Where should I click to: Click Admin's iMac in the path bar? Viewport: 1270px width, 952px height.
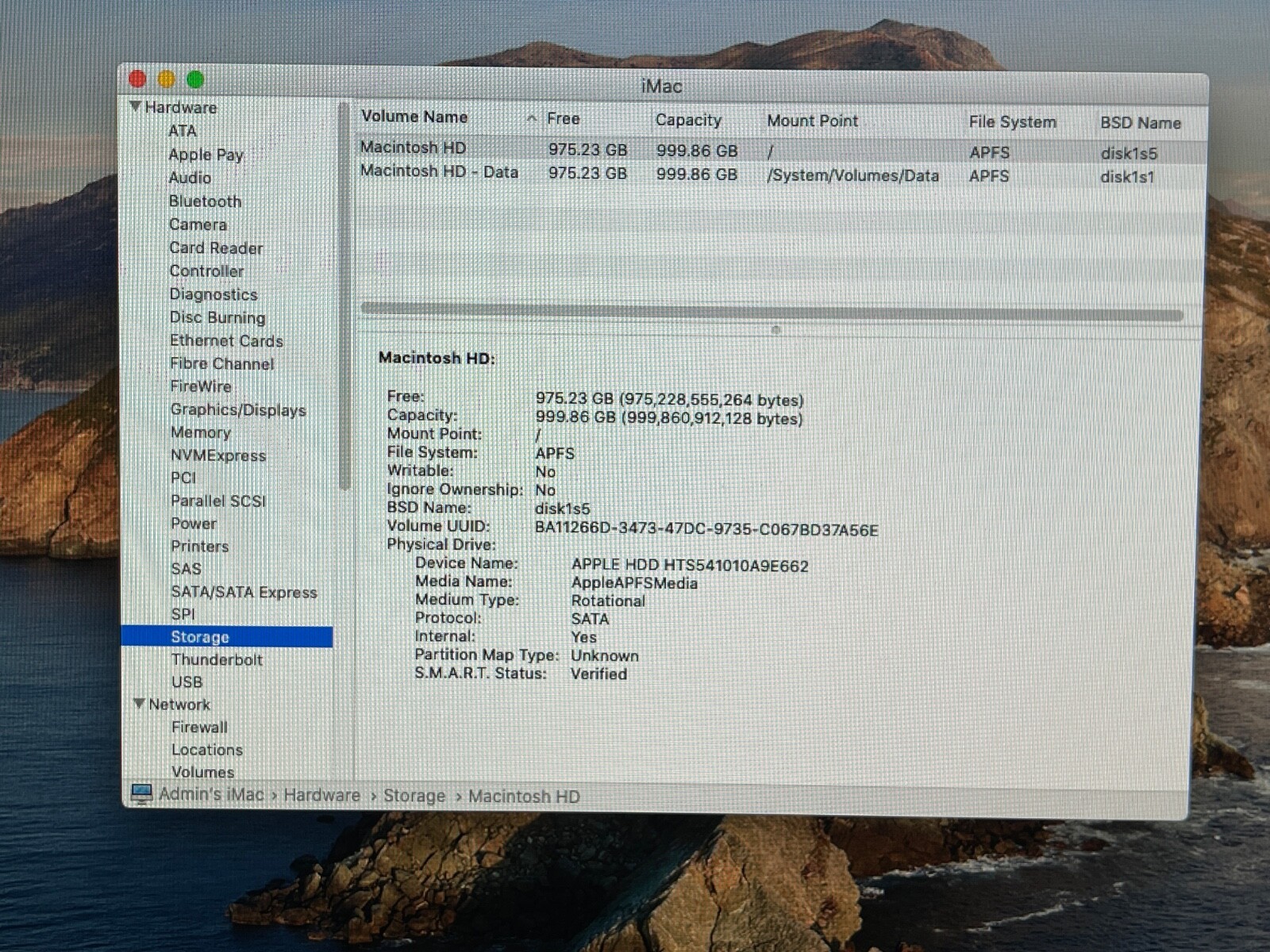(211, 794)
